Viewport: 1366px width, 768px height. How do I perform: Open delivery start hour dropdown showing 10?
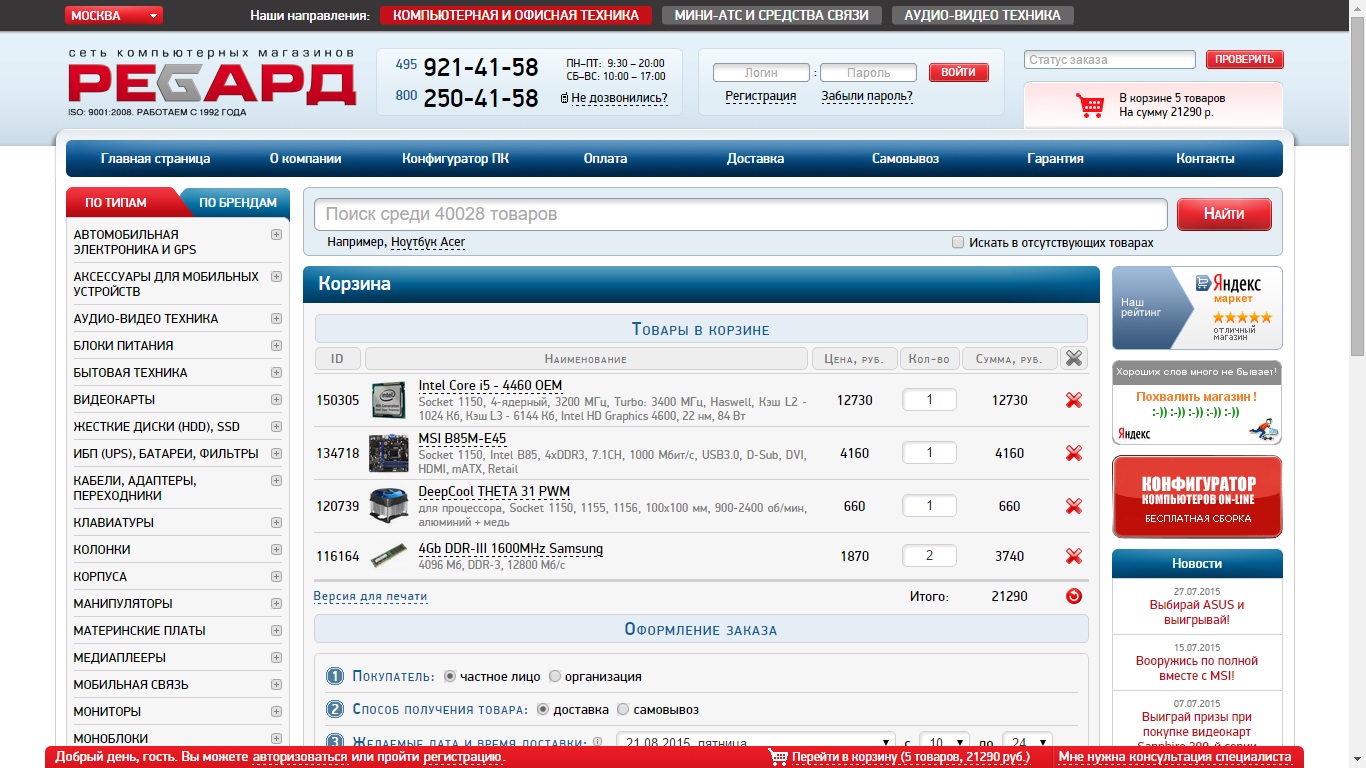point(944,744)
